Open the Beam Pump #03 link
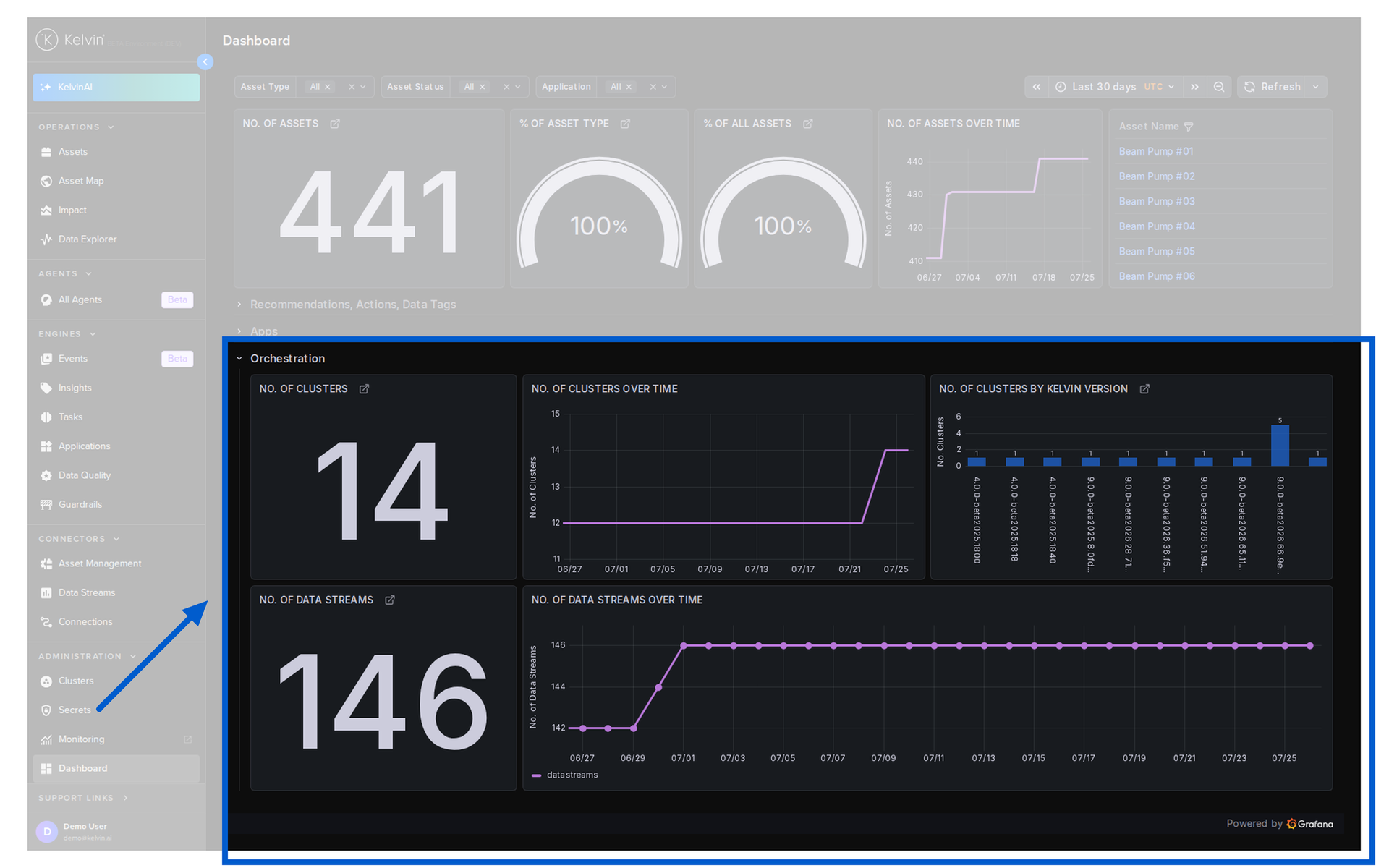This screenshot has width=1389, height=868. pos(1157,201)
